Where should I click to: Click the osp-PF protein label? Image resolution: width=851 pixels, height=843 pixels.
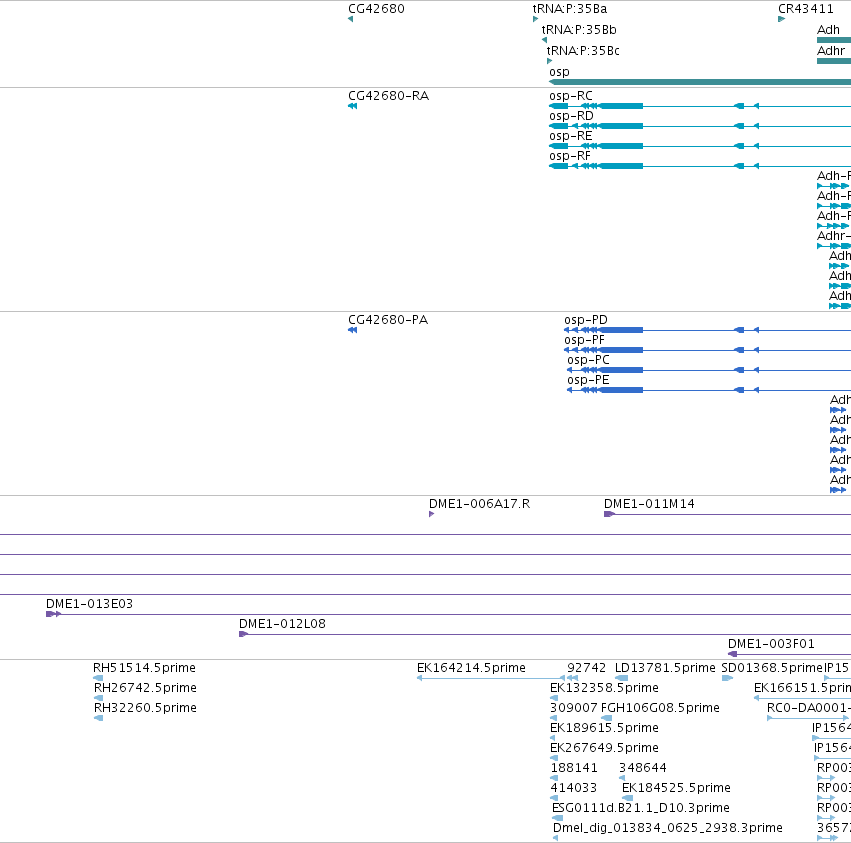point(584,340)
